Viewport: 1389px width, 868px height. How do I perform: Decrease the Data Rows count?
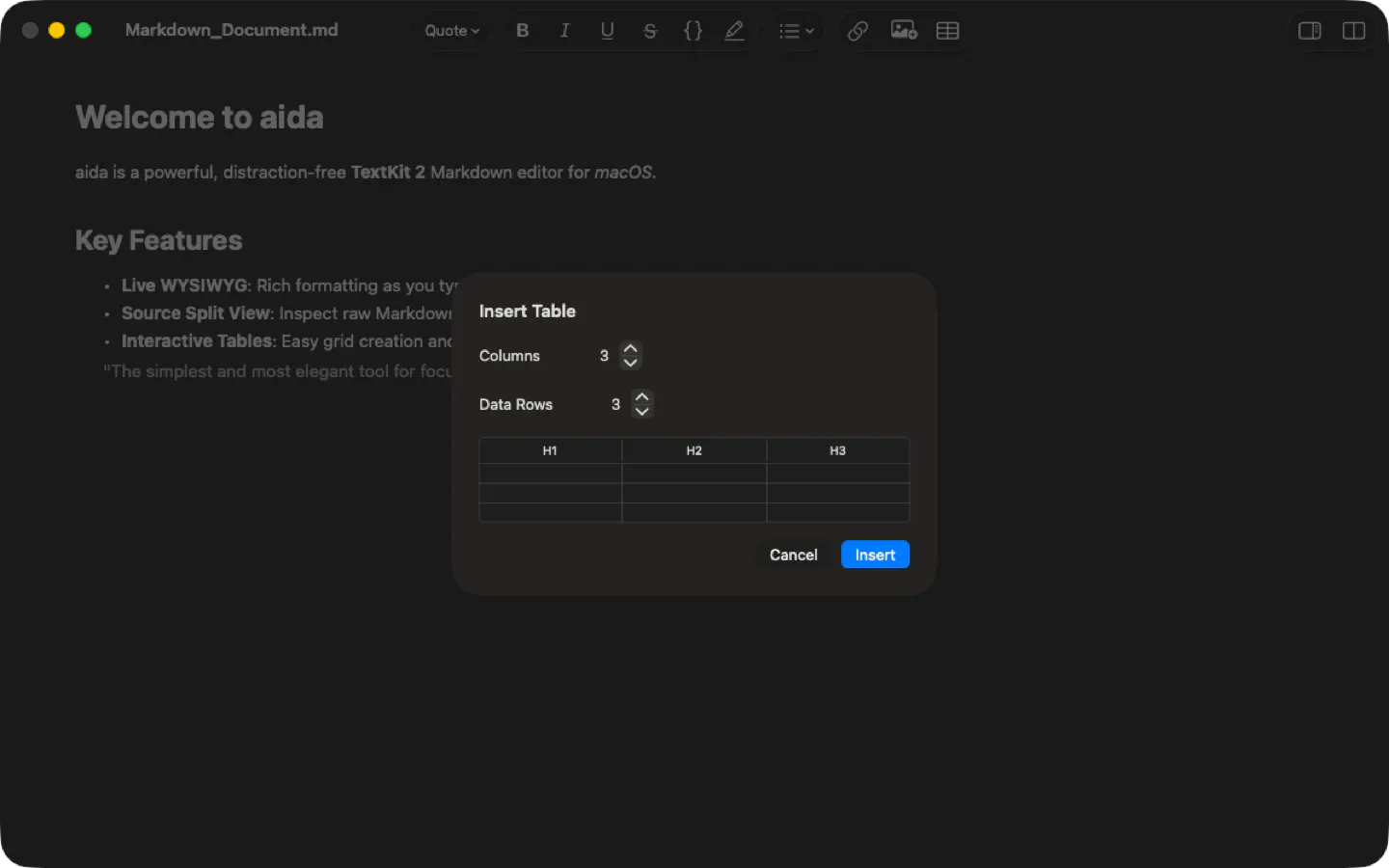pos(642,411)
